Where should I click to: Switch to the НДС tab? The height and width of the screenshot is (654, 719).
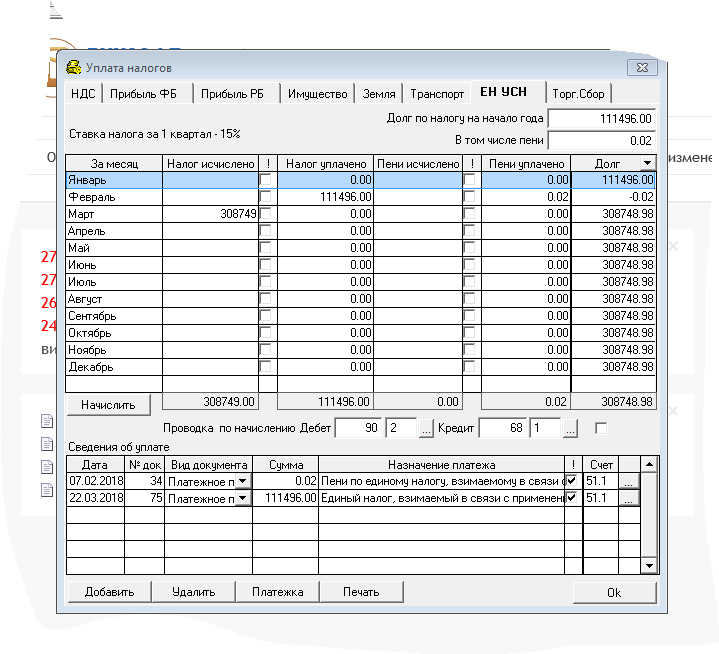83,94
